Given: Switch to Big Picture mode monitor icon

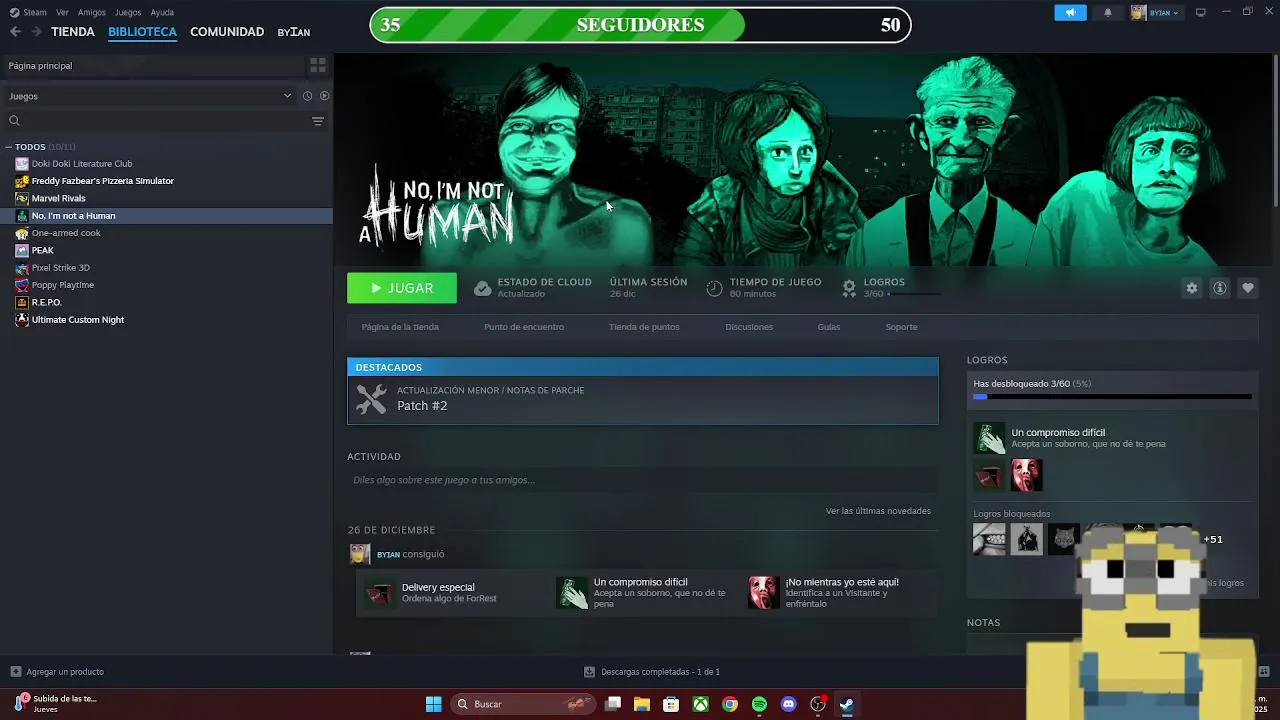Looking at the screenshot, I should click(1201, 12).
